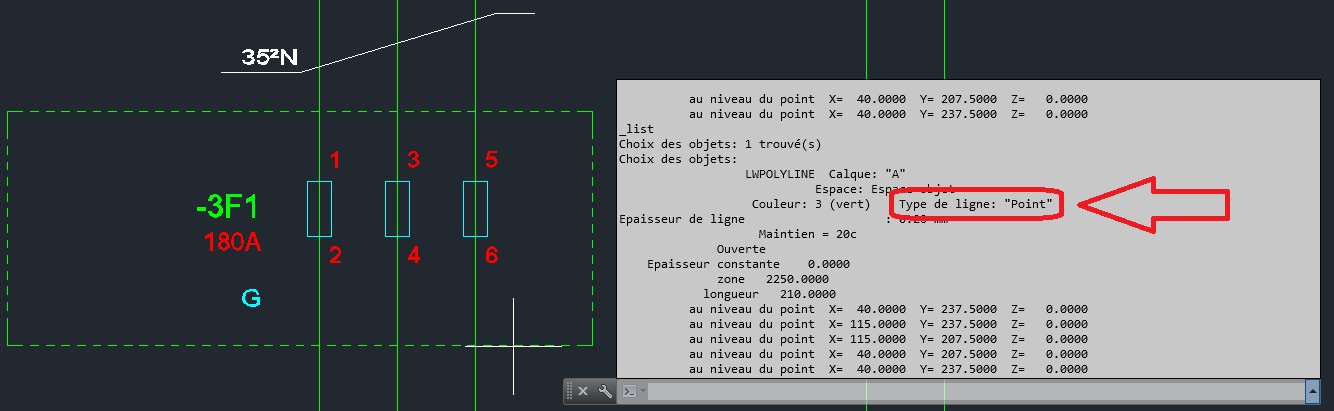Screen dimensions: 1334x411
Task: Select the cyan G text
Action: pos(252,298)
